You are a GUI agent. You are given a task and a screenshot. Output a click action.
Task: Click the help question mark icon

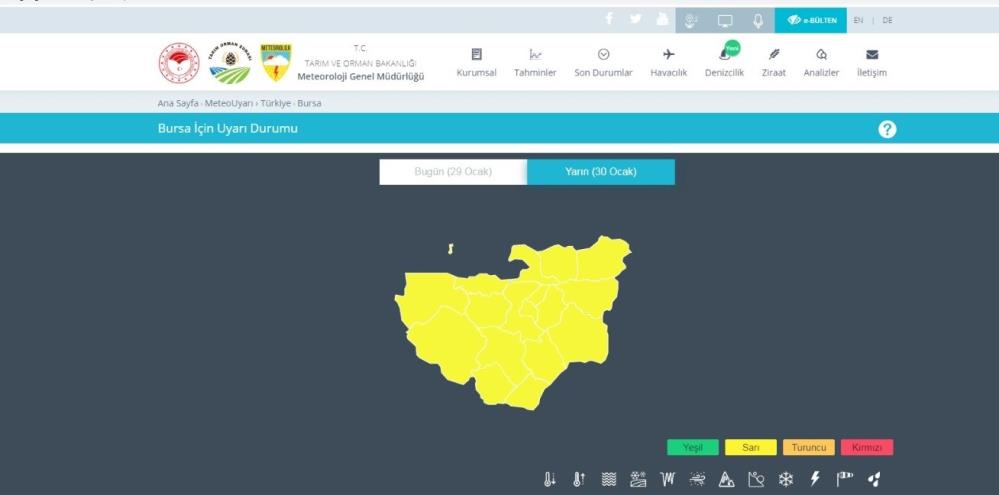tap(887, 129)
